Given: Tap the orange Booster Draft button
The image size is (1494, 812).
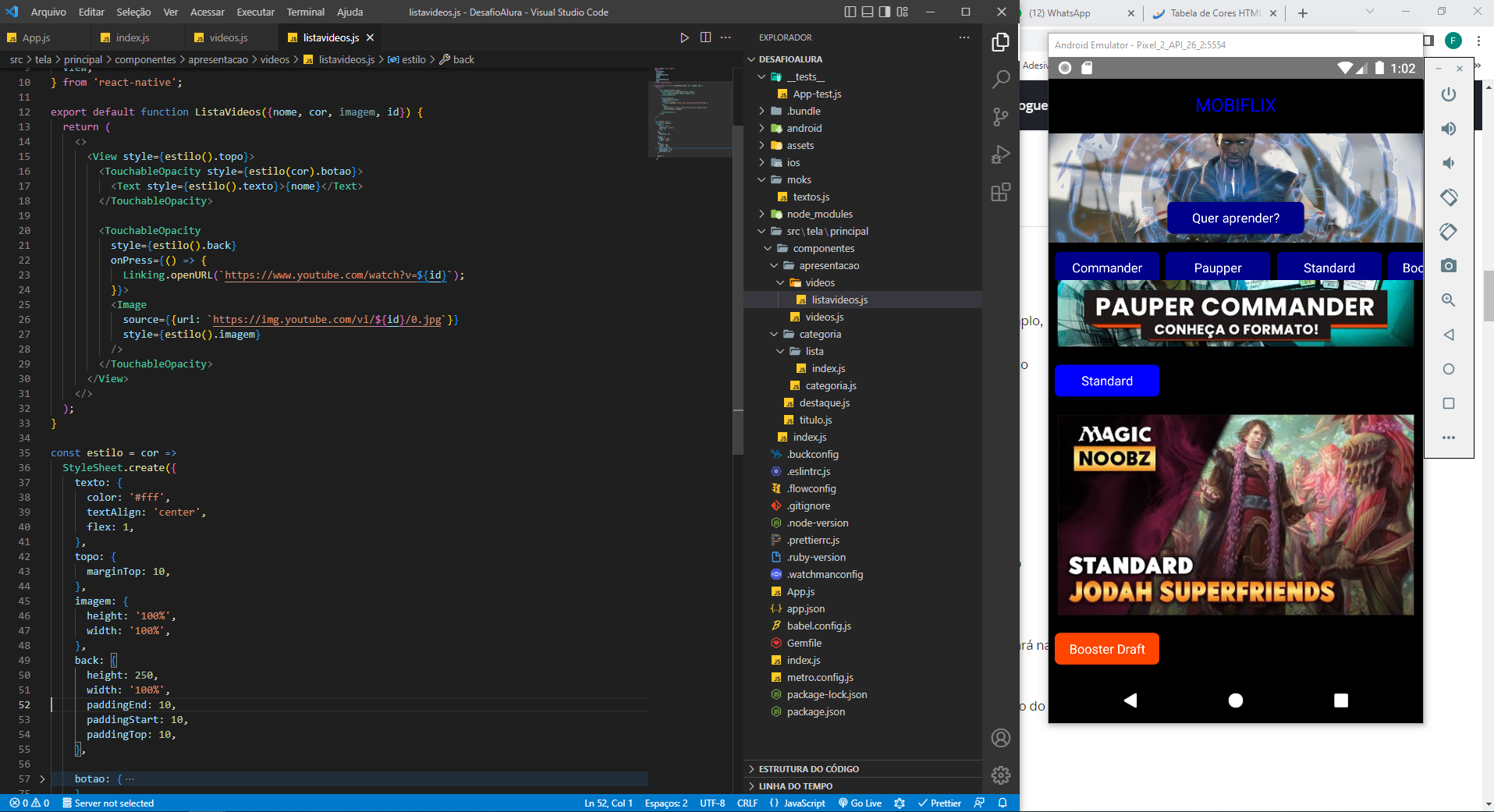Looking at the screenshot, I should (x=1106, y=649).
